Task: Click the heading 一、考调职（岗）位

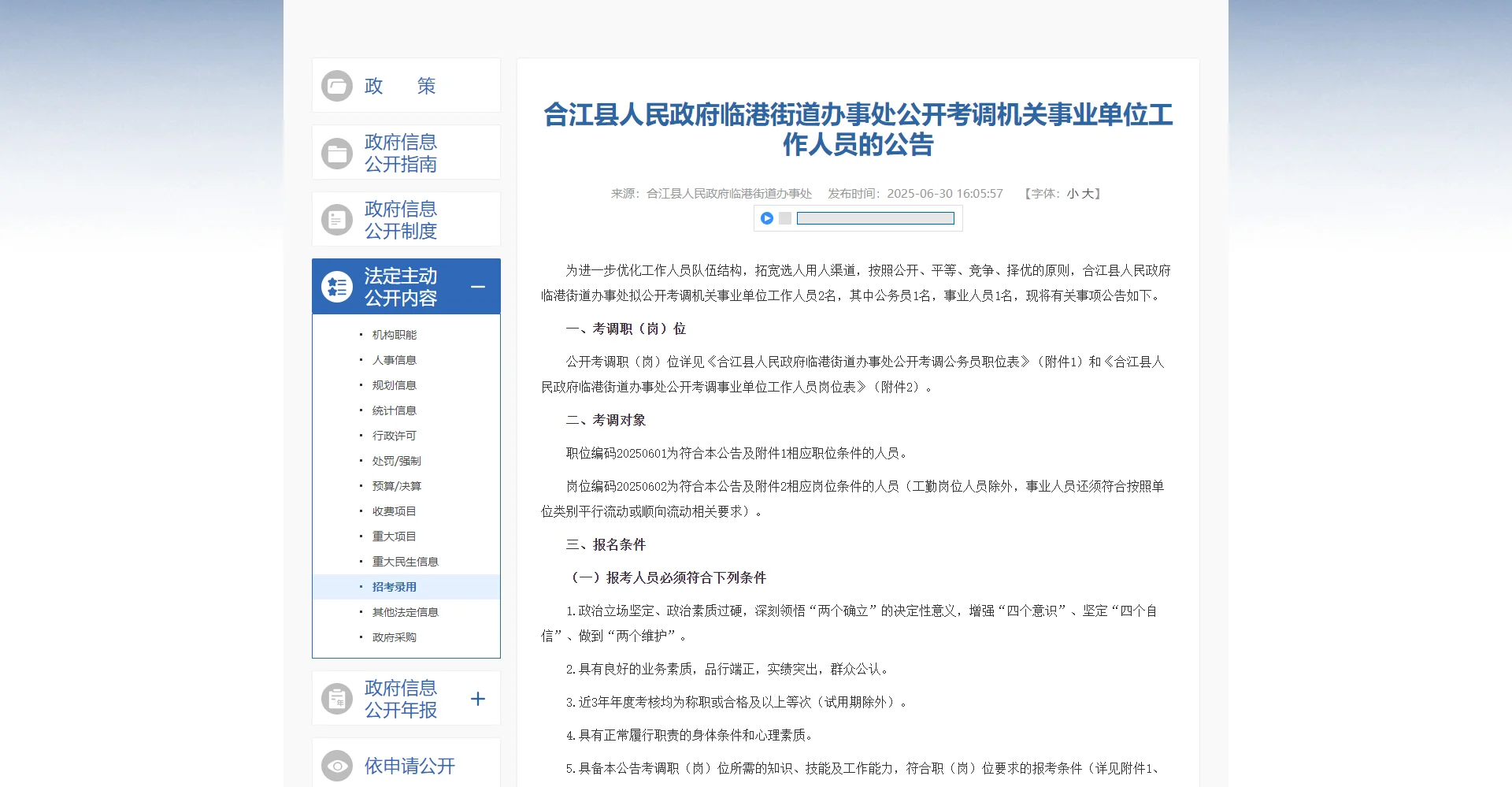Action: coord(626,329)
